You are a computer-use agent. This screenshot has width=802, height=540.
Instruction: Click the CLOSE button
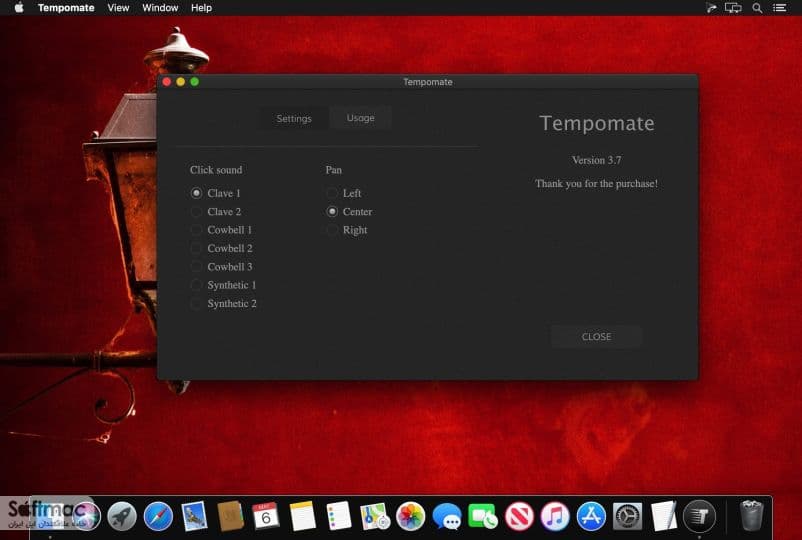click(596, 336)
